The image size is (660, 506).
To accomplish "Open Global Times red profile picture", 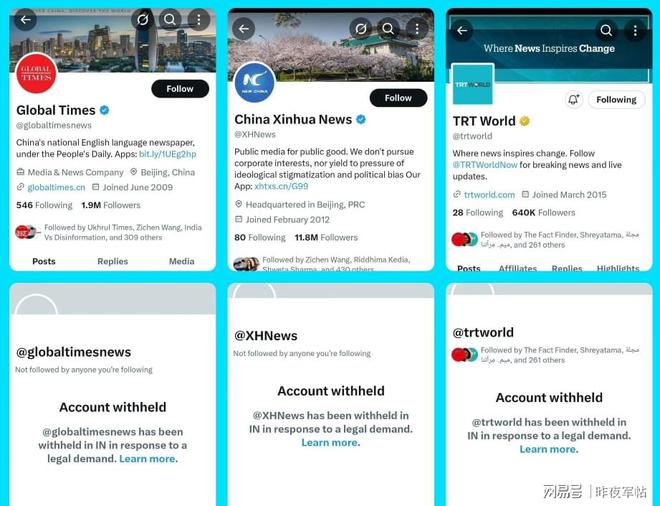I will point(36,74).
